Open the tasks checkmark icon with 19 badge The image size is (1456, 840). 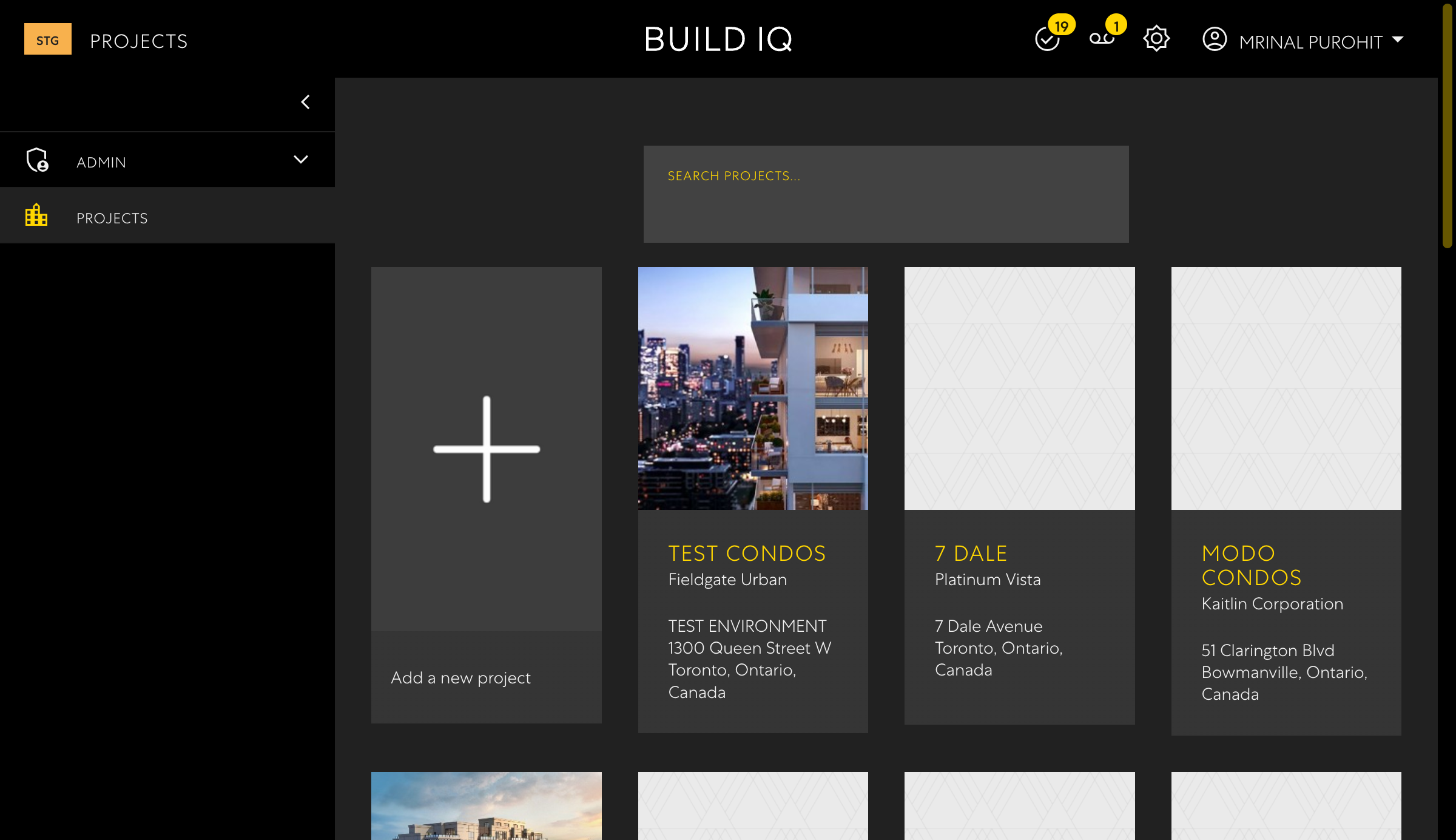[1048, 40]
